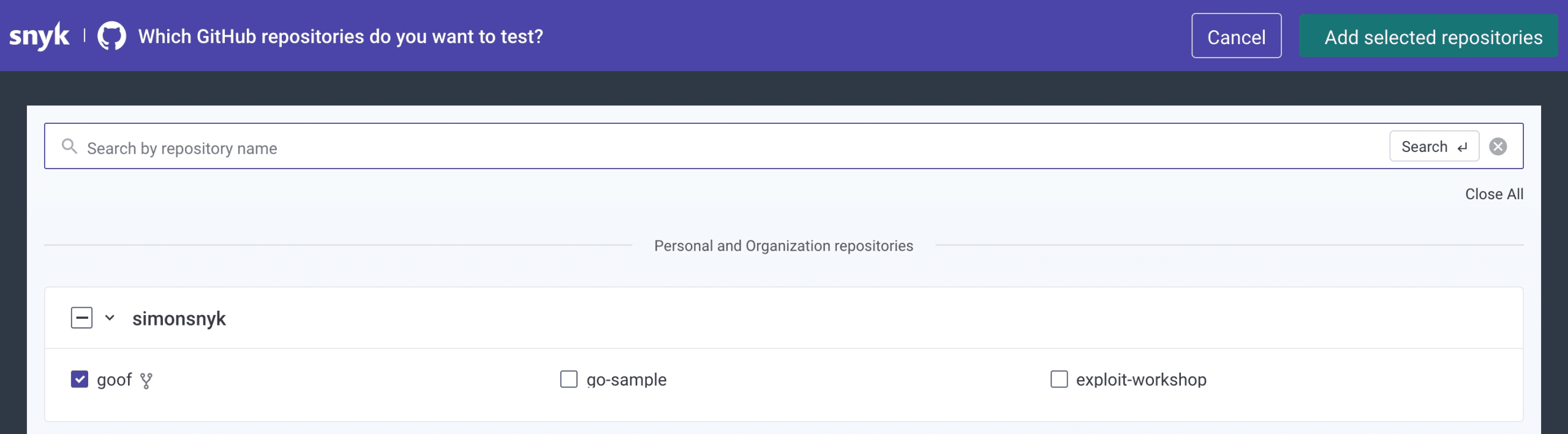Click the GitHub octocat icon
Image resolution: width=1568 pixels, height=434 pixels.
pyautogui.click(x=112, y=36)
